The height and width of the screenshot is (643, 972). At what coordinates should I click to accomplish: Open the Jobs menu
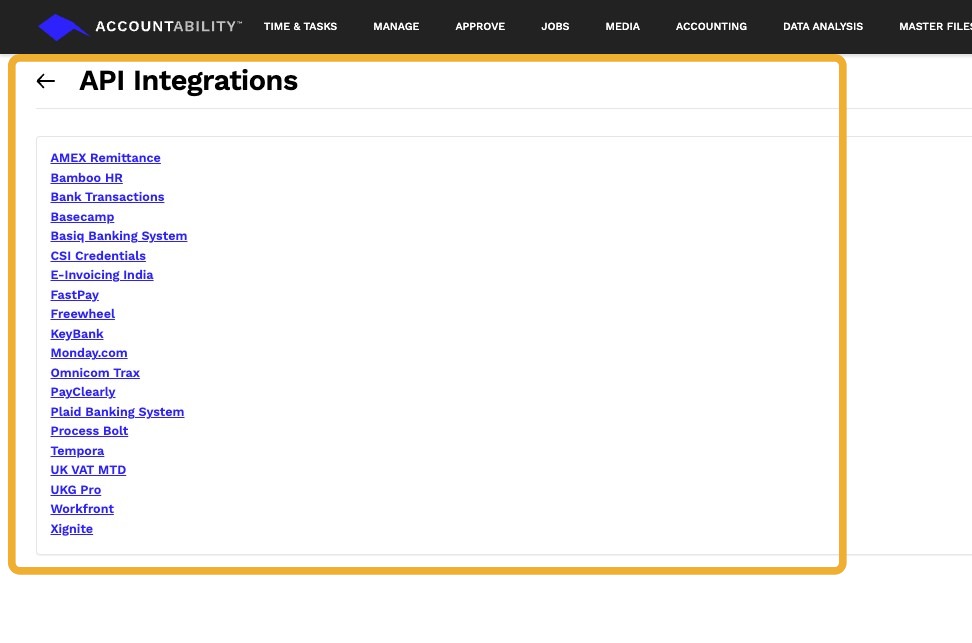point(555,27)
